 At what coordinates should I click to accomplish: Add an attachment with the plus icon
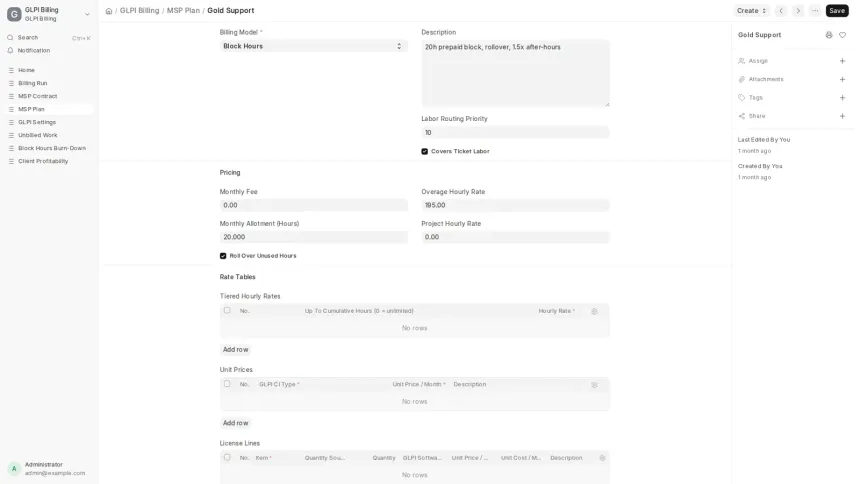click(x=842, y=80)
